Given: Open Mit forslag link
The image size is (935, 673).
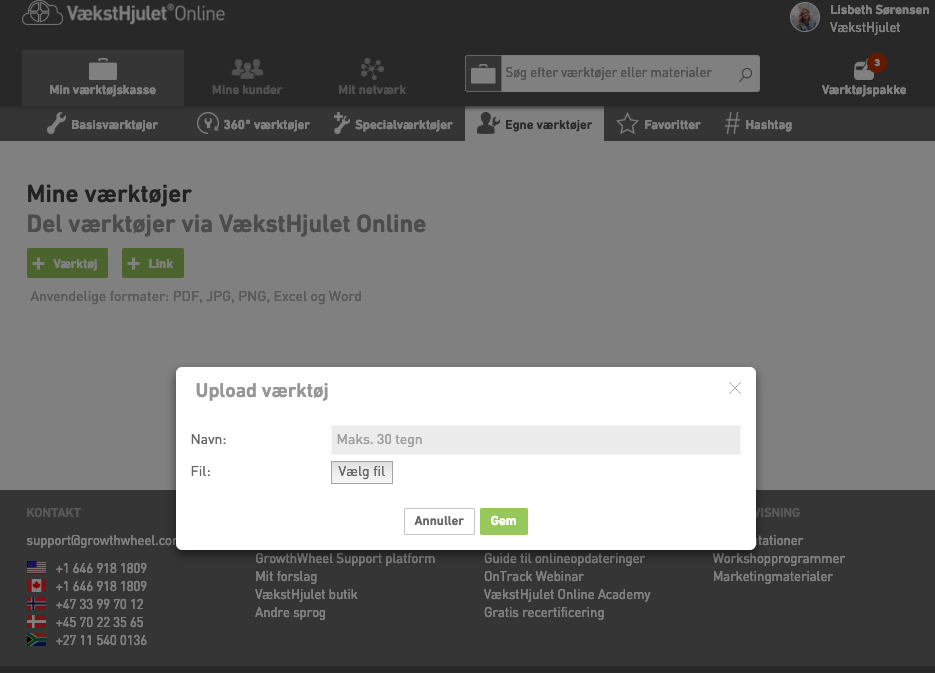Looking at the screenshot, I should click(286, 576).
